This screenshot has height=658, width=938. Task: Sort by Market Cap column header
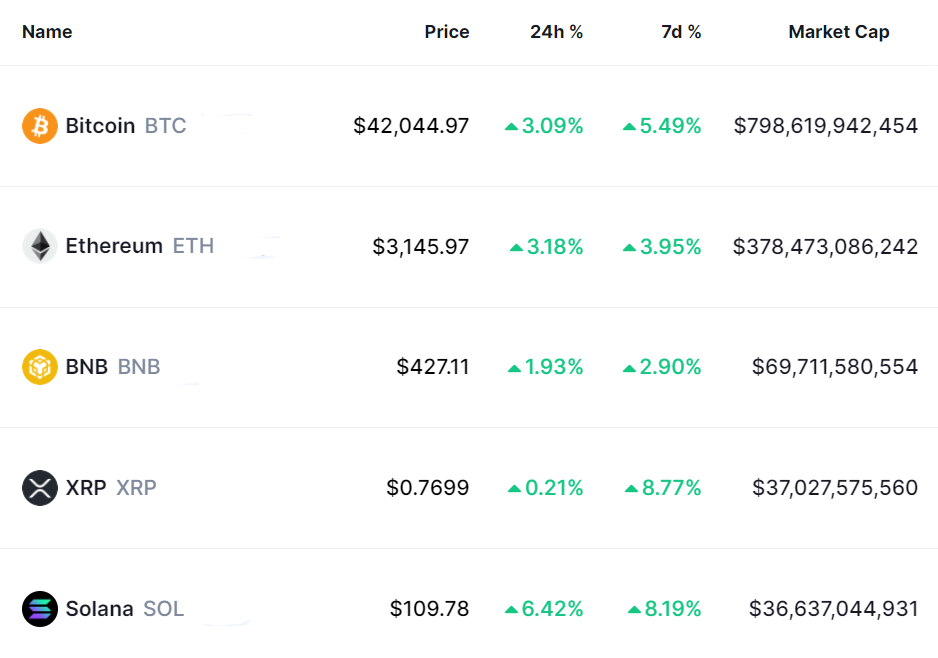(x=838, y=32)
